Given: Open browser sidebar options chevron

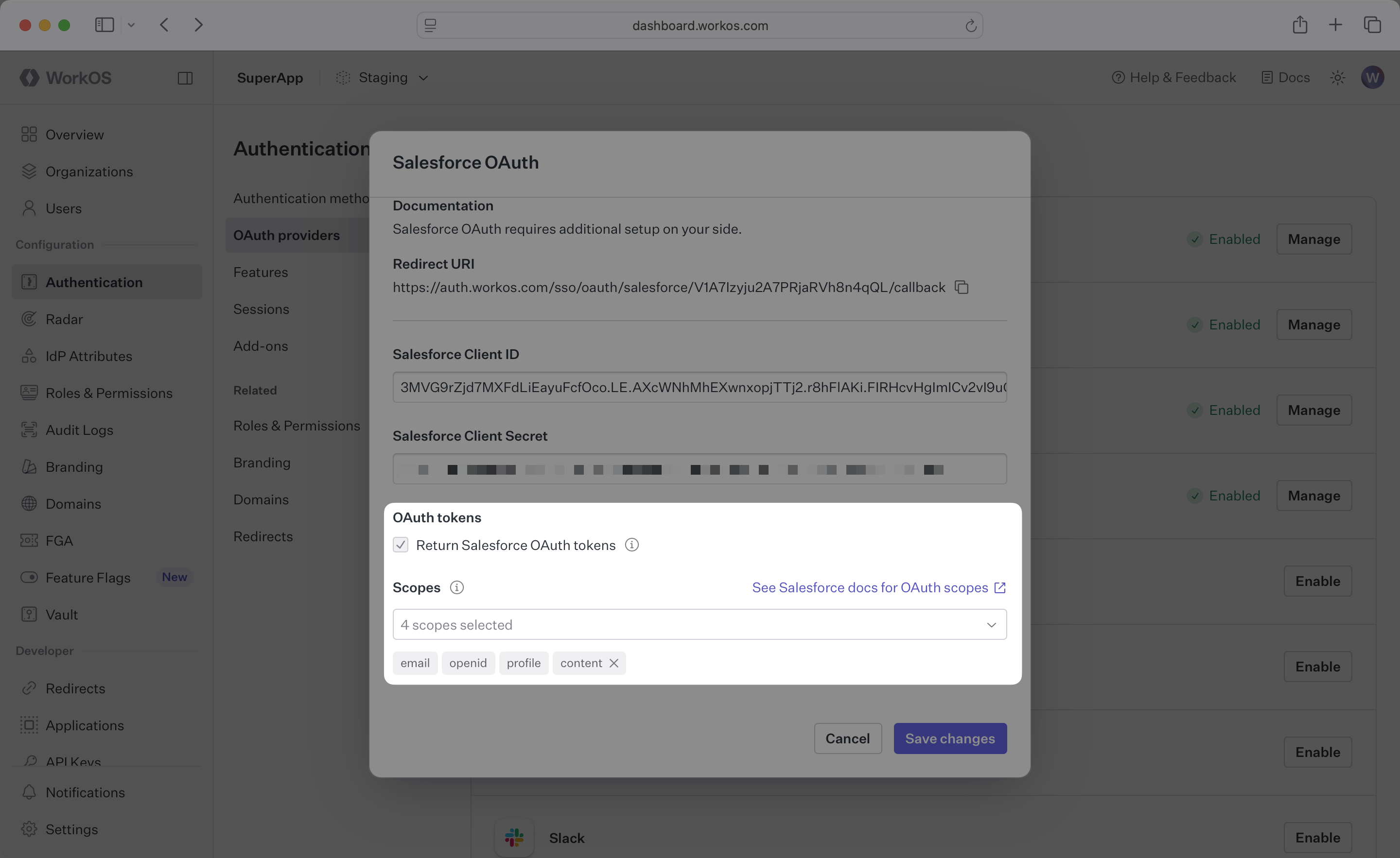Looking at the screenshot, I should pos(131,25).
